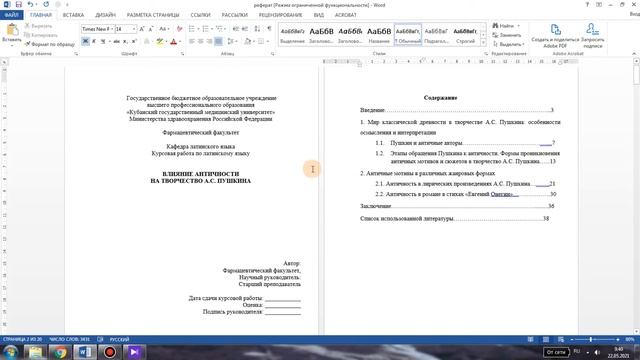This screenshot has height=360, width=640.
Task: Click the numbered list icon
Action: (205, 29)
